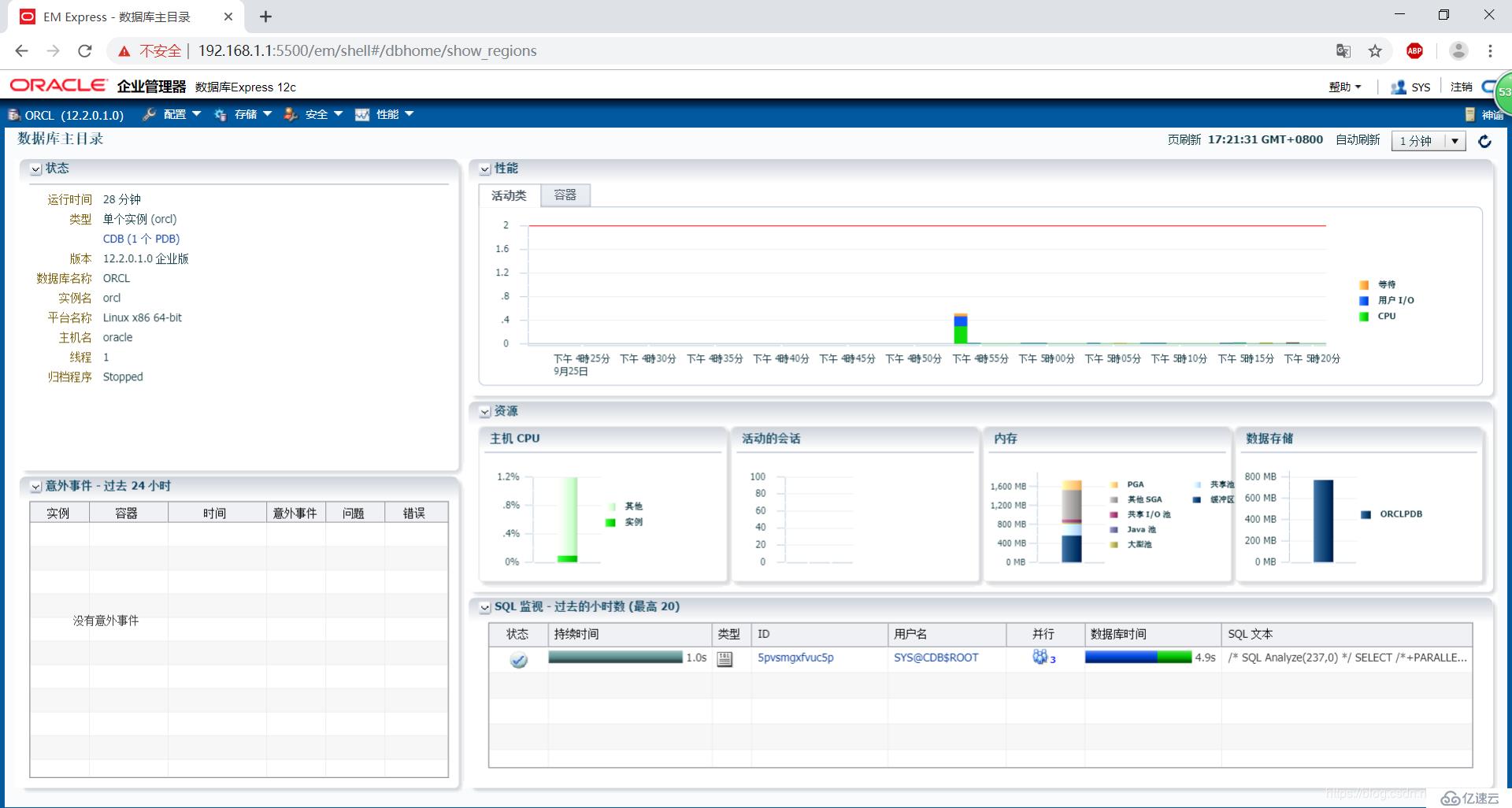The height and width of the screenshot is (808, 1512).
Task: Click the browser back arrow
Action: [21, 51]
